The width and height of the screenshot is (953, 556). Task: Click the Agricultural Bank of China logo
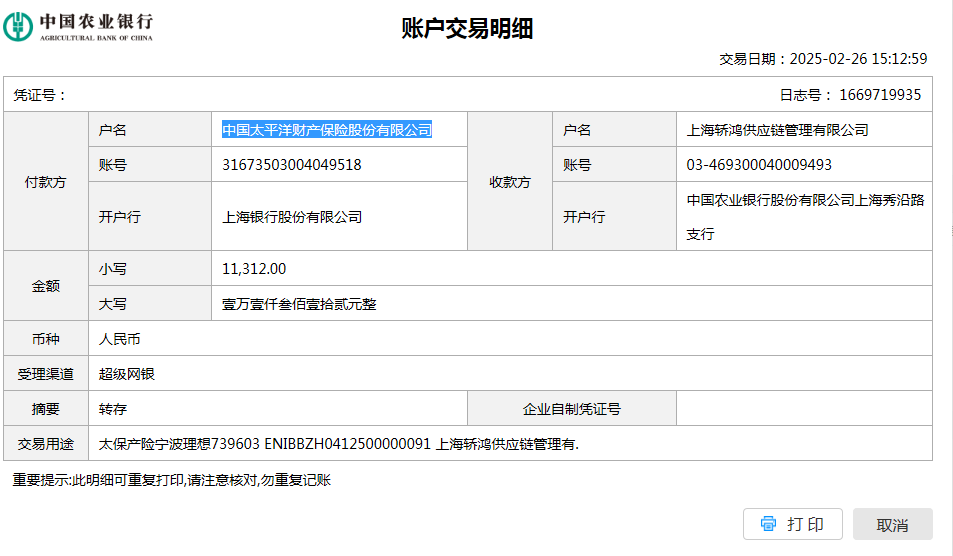(78, 27)
